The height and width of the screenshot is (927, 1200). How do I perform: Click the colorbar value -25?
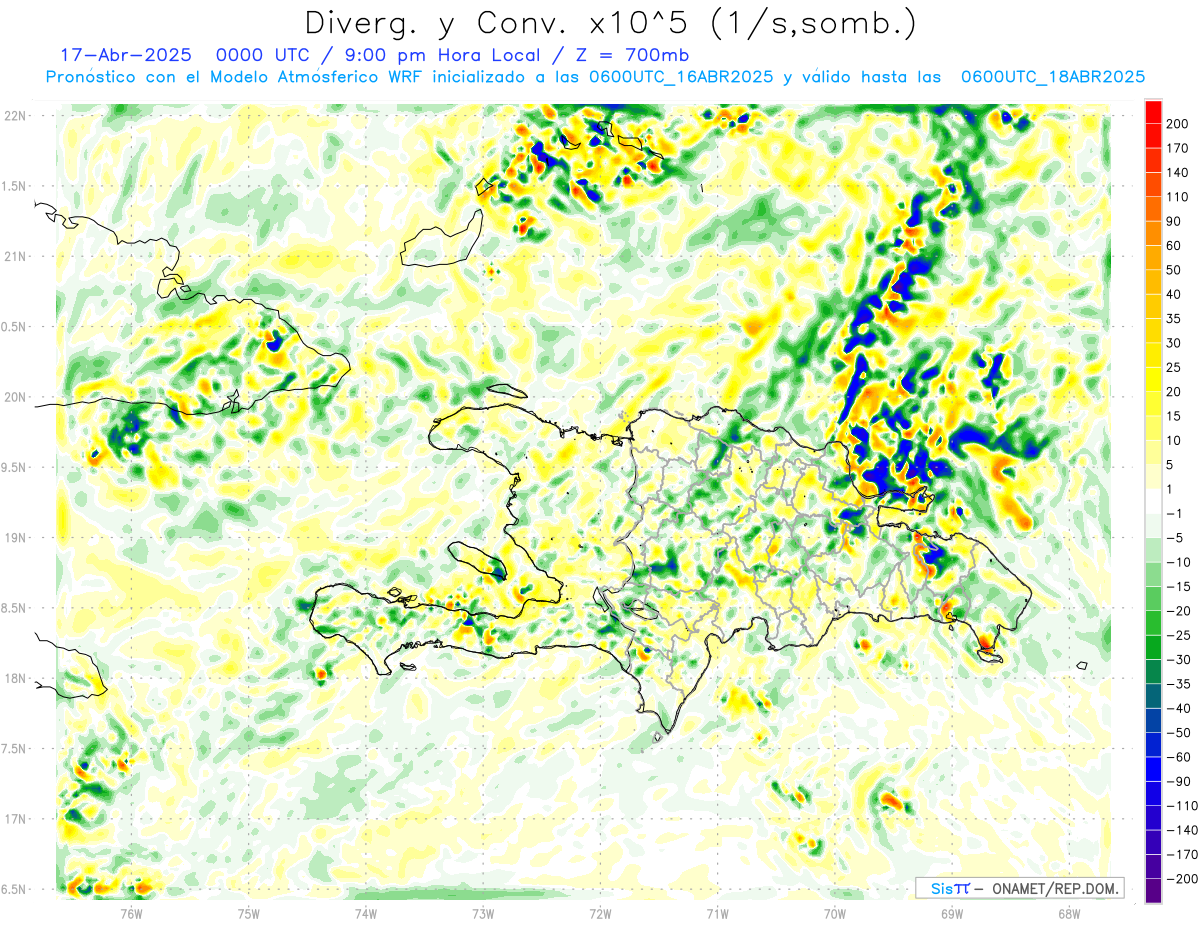pos(1179,635)
